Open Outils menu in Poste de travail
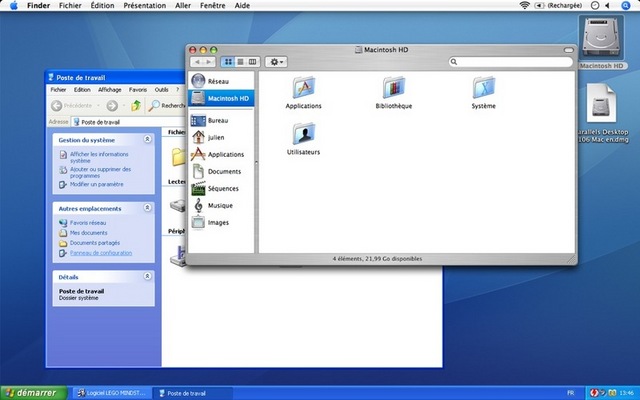Screen dimensions: 640x400 pos(161,89)
